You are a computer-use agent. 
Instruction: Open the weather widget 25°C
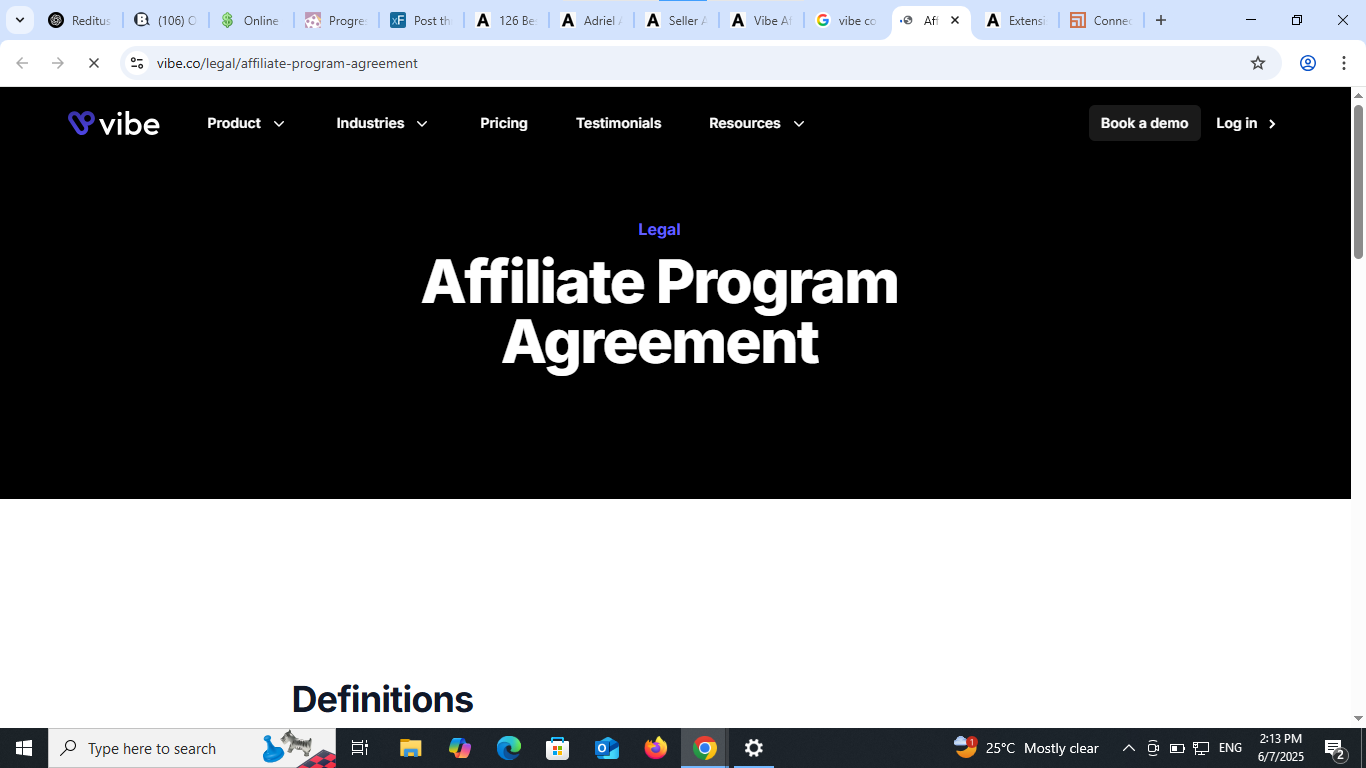(1027, 748)
